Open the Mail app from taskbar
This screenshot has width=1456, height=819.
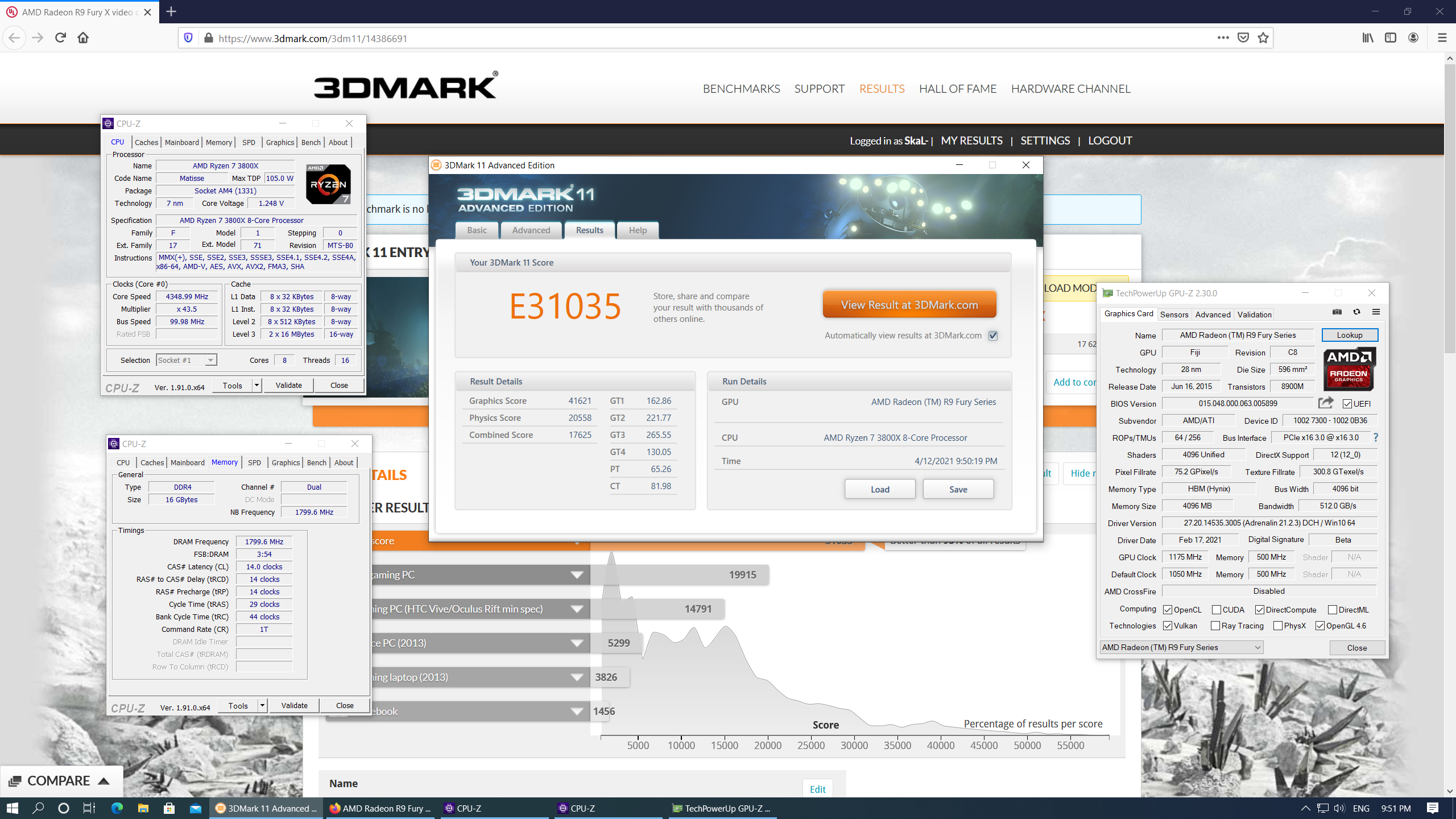click(x=196, y=808)
